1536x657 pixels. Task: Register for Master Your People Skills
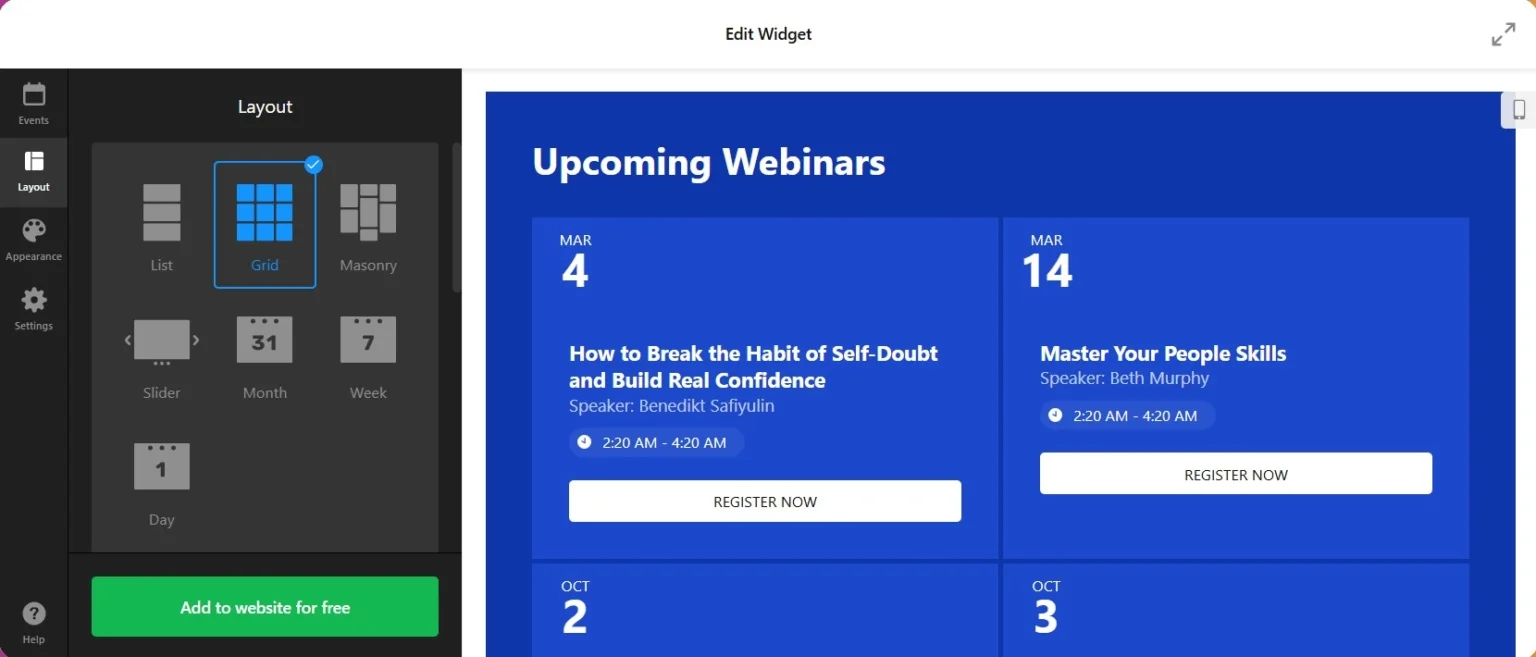(x=1235, y=473)
